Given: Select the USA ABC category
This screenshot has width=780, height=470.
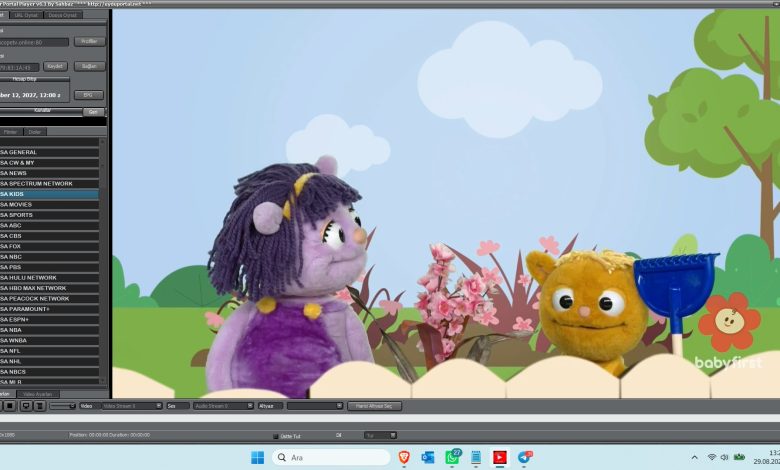Looking at the screenshot, I should pyautogui.click(x=49, y=225).
